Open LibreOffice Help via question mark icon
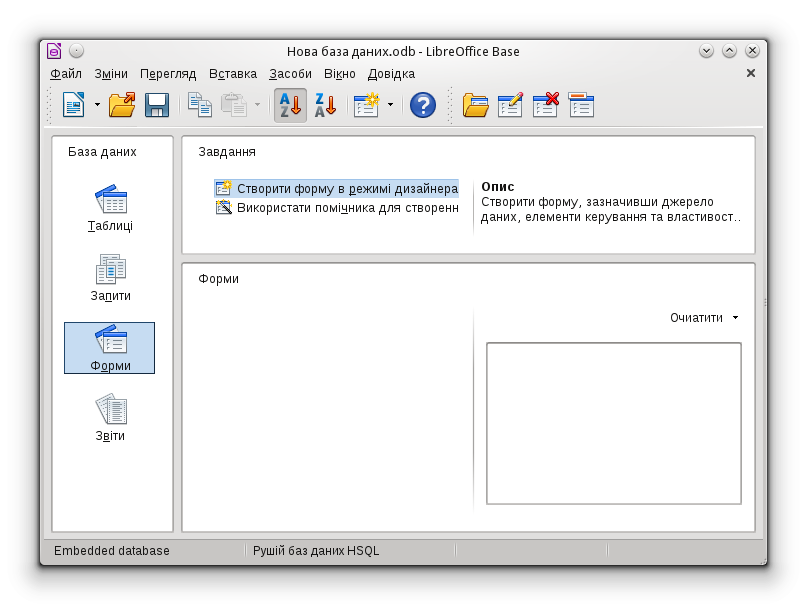 pyautogui.click(x=423, y=105)
